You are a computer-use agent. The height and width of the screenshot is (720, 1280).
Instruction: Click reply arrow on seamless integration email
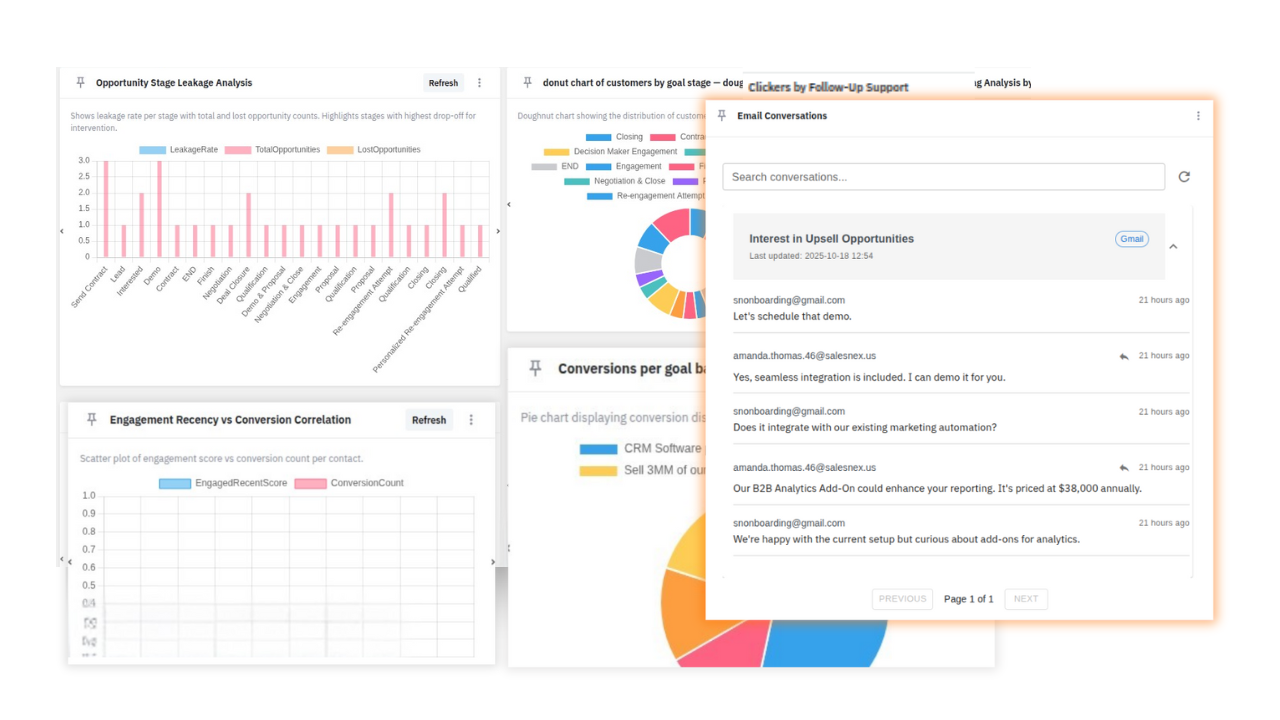click(1124, 356)
